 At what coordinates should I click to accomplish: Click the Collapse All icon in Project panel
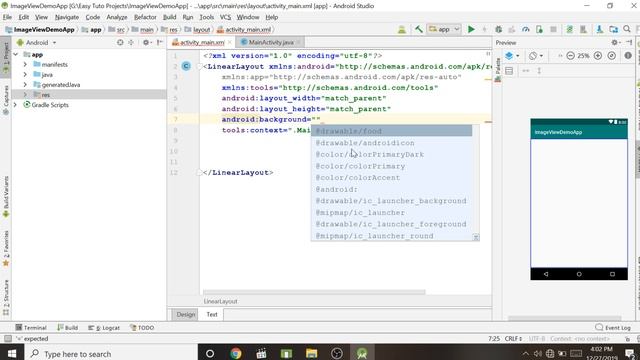pos(131,42)
